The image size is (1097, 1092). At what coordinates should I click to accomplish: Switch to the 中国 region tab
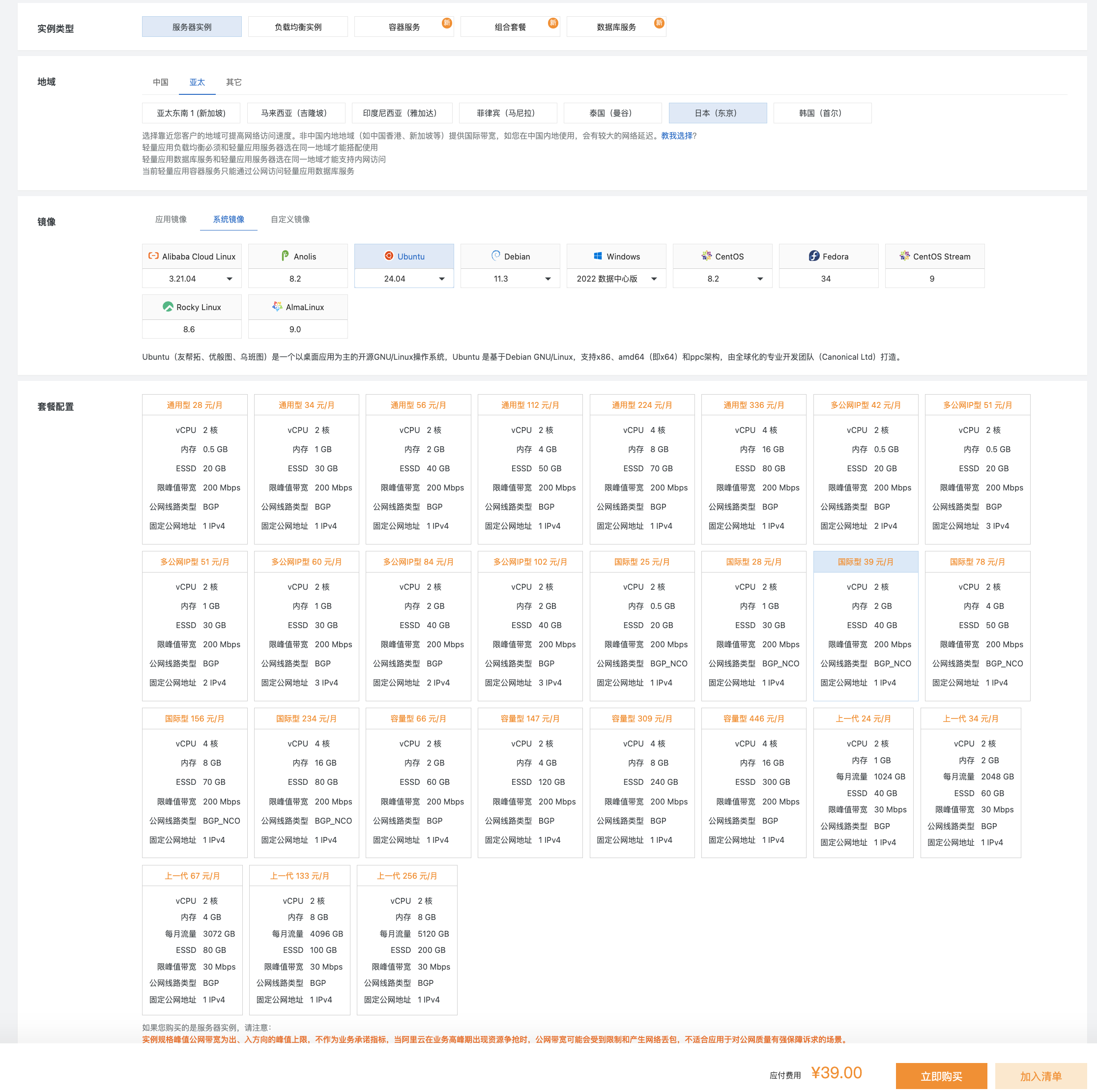pos(160,83)
